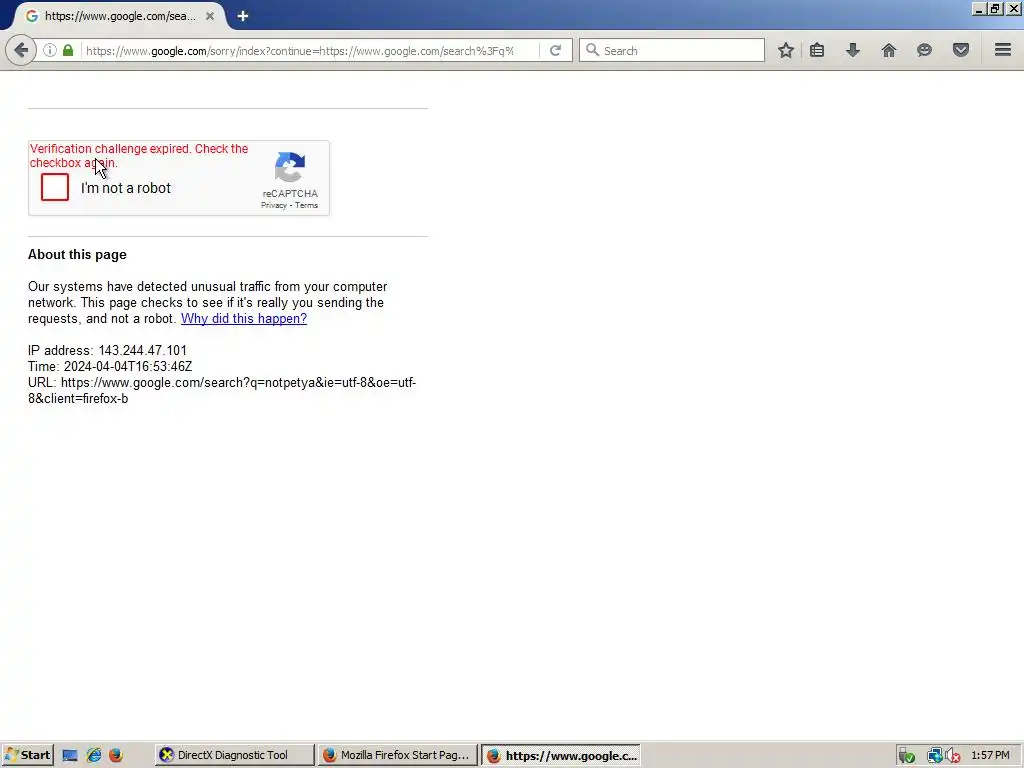Show site information via the info icon
The width and height of the screenshot is (1024, 768).
50,50
